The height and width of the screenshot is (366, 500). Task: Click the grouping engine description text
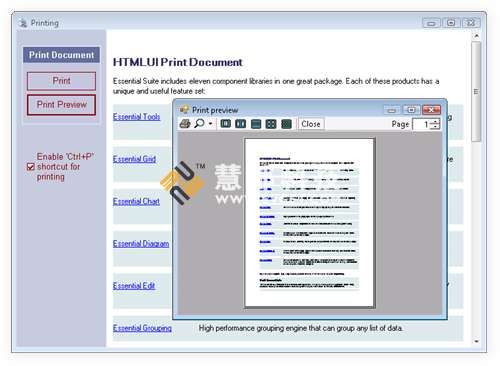pyautogui.click(x=300, y=328)
